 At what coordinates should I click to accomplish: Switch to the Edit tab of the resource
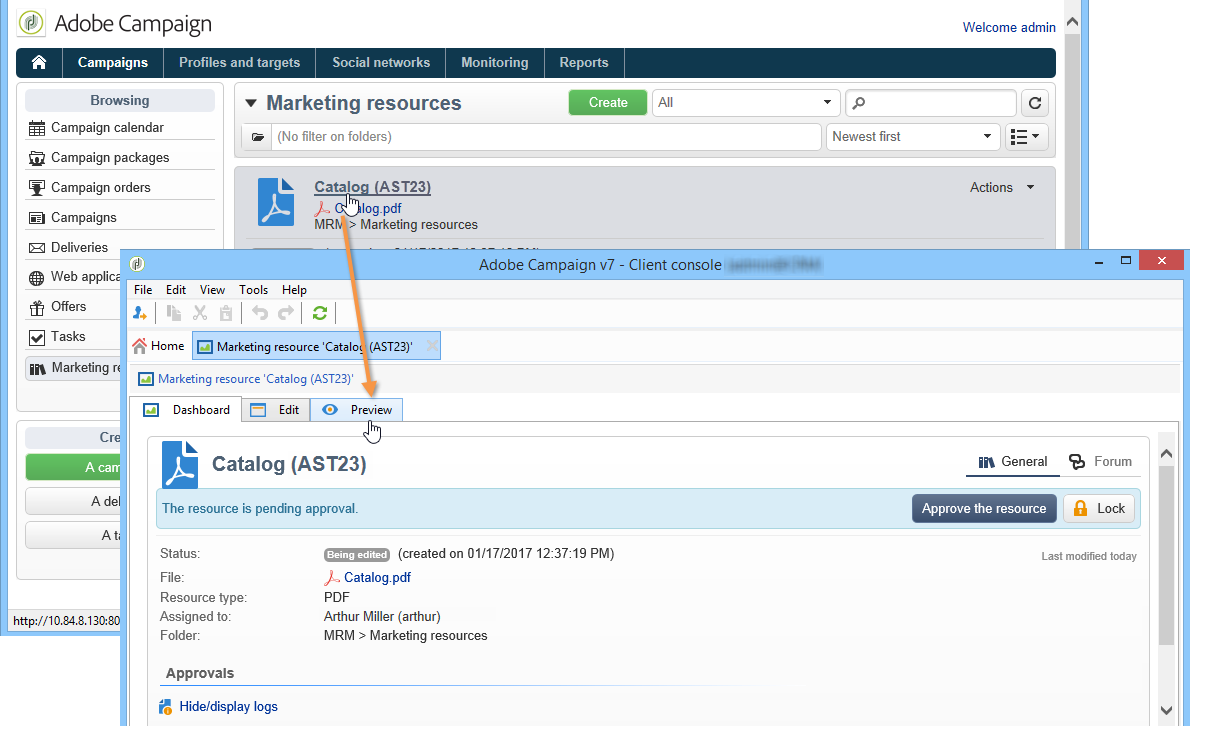(275, 410)
